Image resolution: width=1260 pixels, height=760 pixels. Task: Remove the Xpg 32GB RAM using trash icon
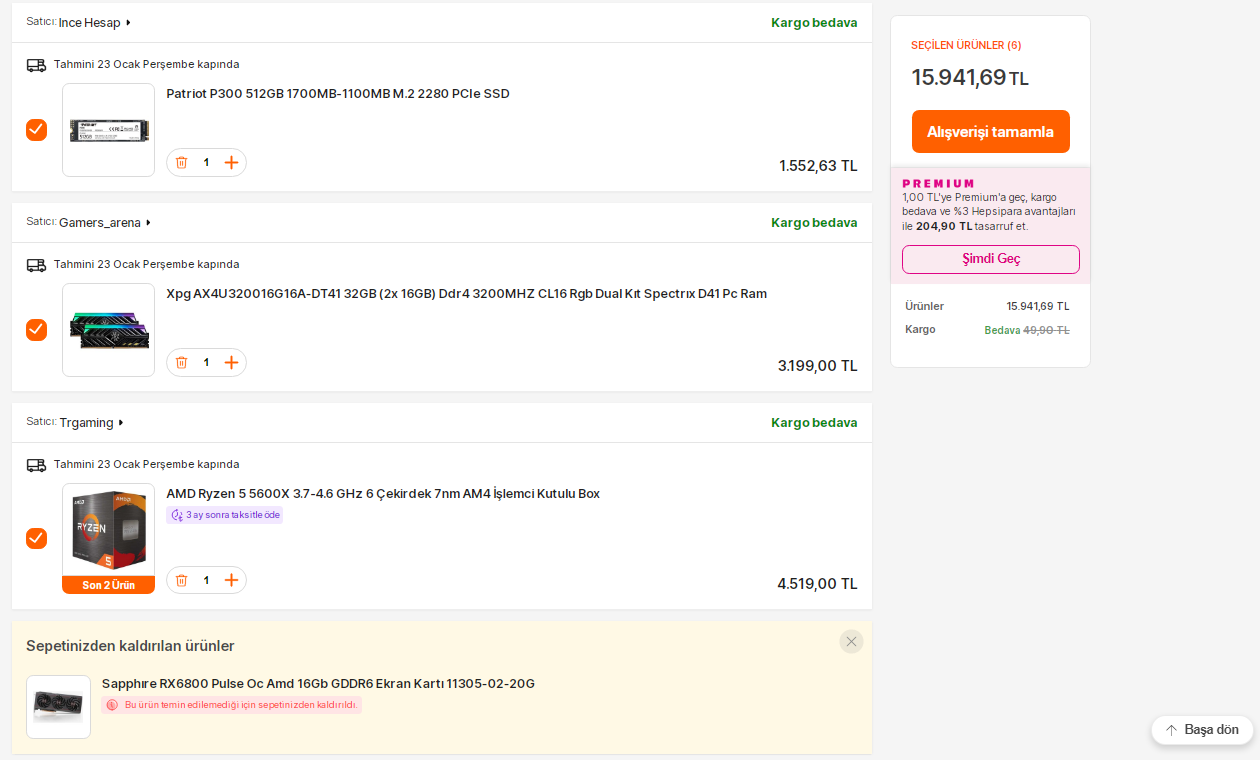coord(181,362)
